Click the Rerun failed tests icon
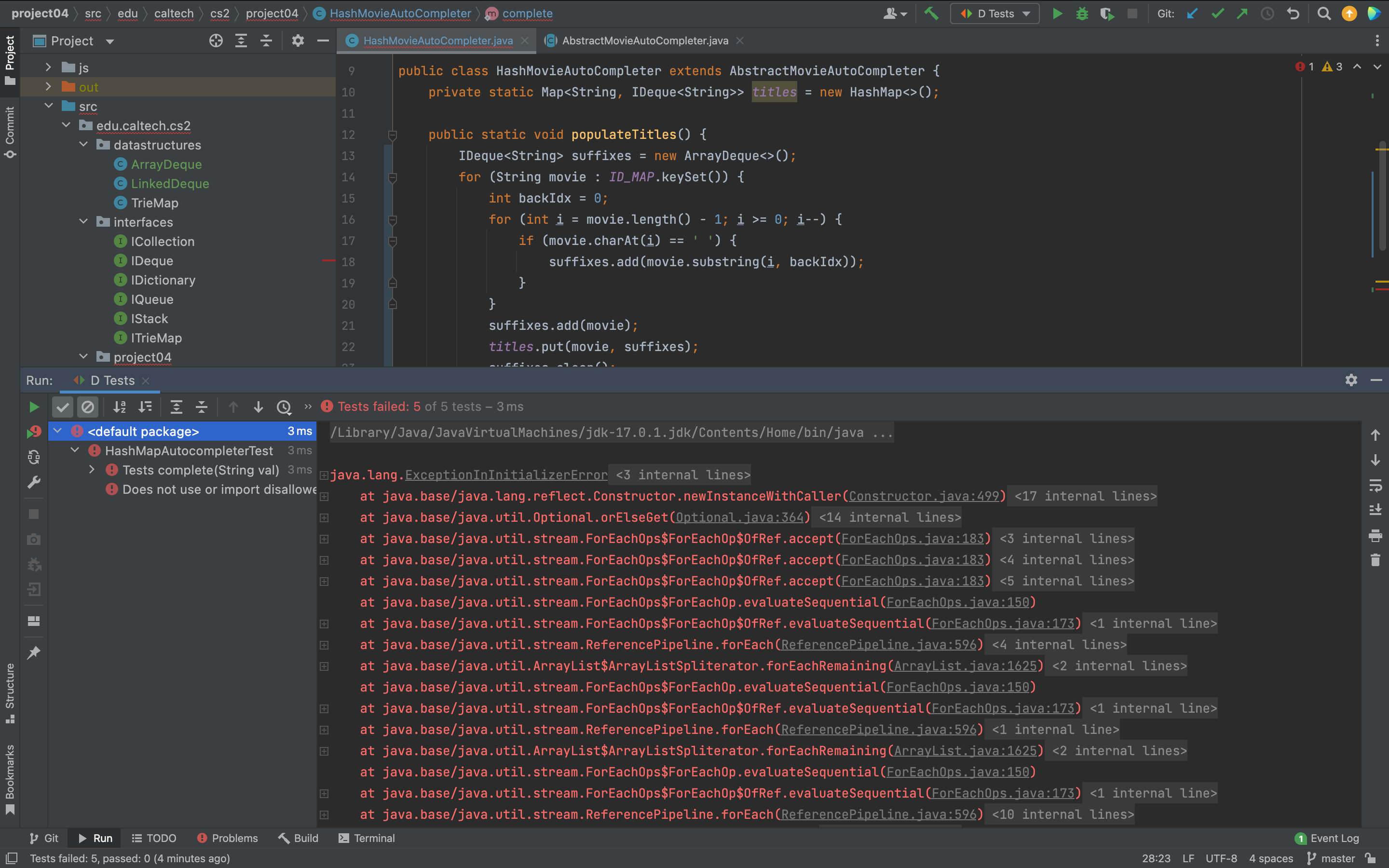The image size is (1389, 868). (x=34, y=432)
